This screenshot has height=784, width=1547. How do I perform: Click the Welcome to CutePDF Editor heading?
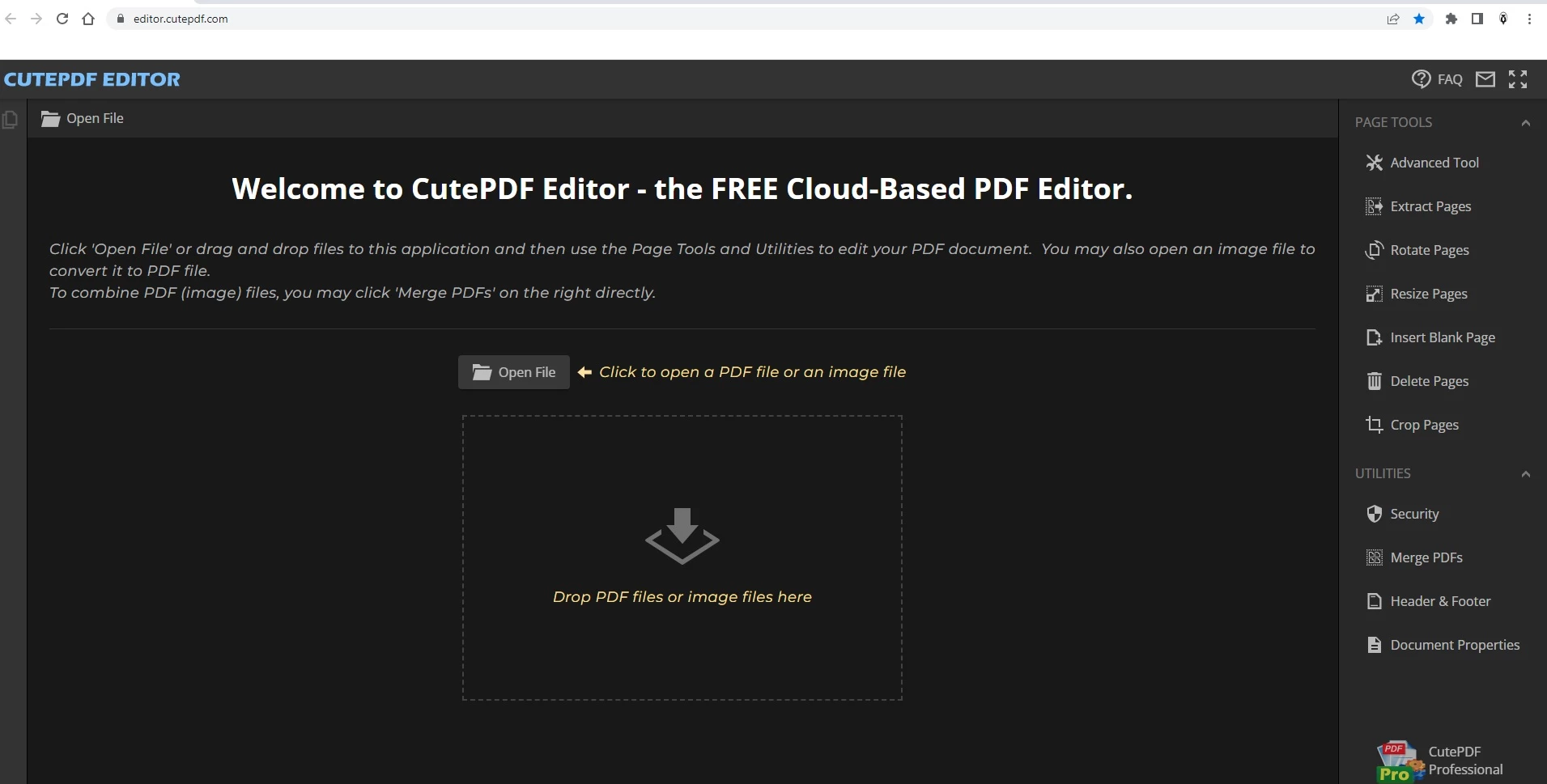click(682, 189)
